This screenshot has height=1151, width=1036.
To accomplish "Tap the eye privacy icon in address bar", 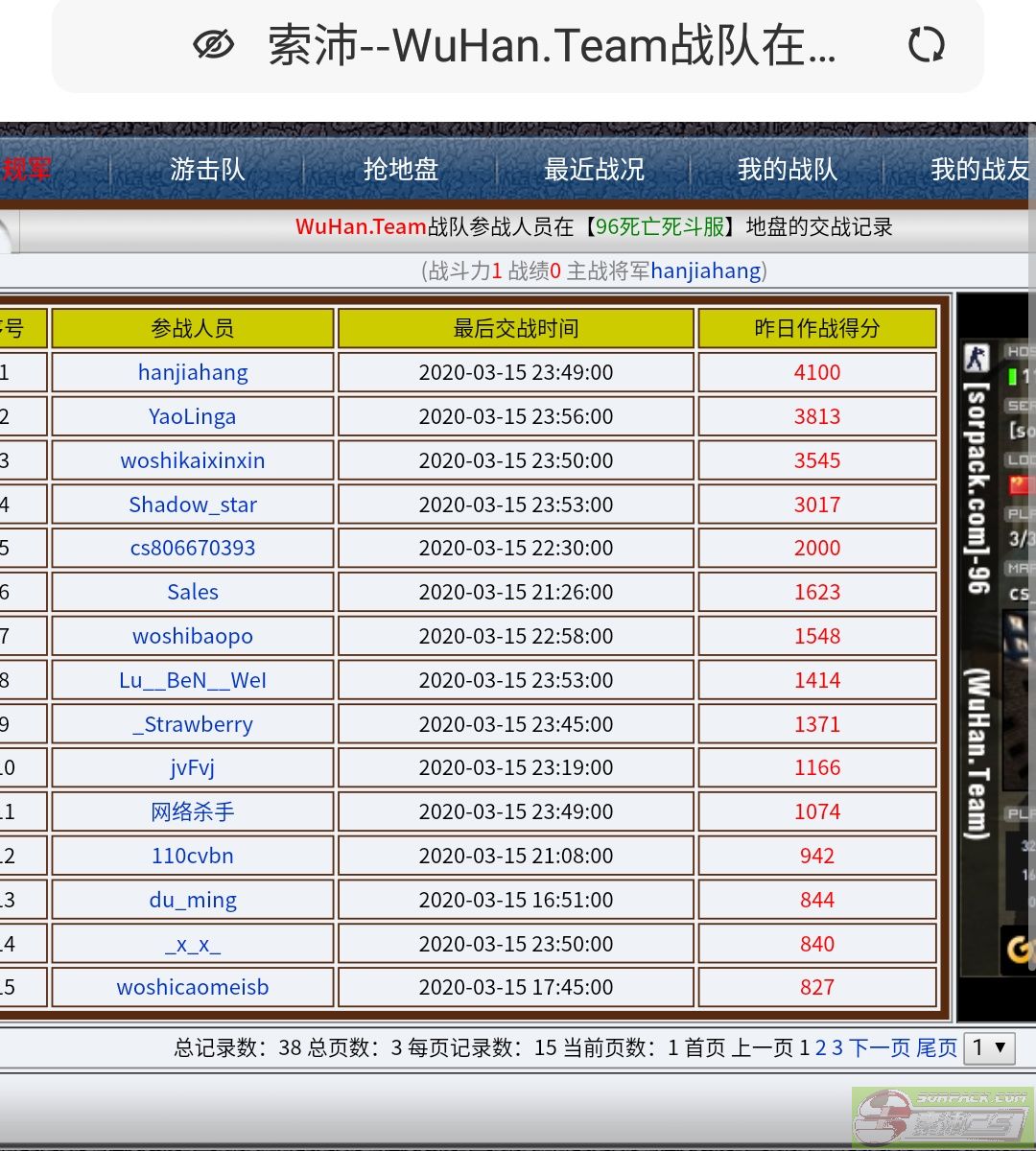I will (213, 45).
